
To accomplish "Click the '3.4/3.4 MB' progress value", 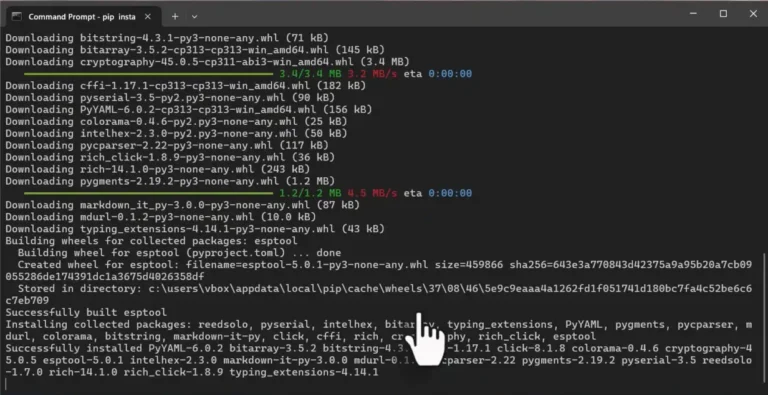I will click(x=311, y=74).
